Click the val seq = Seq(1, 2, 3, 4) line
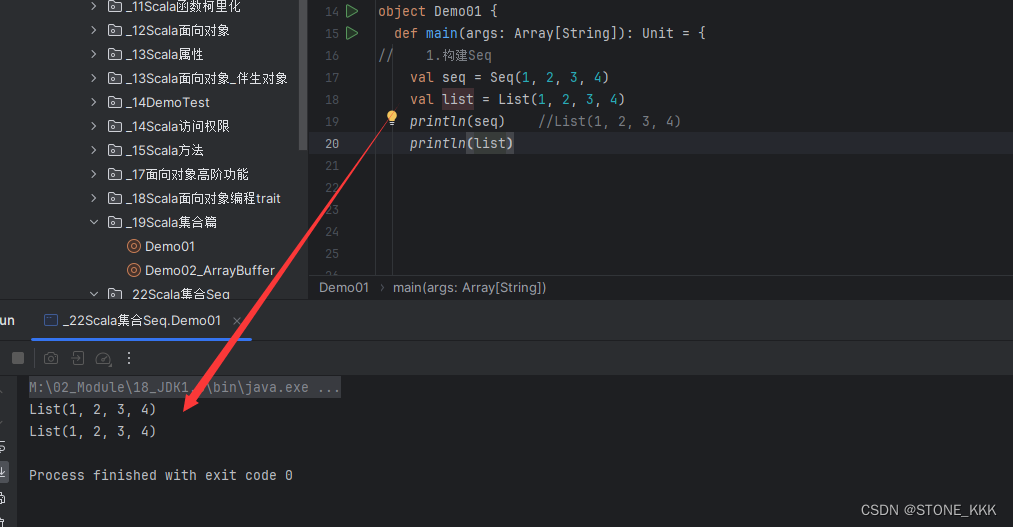The width and height of the screenshot is (1013, 527). (x=509, y=78)
